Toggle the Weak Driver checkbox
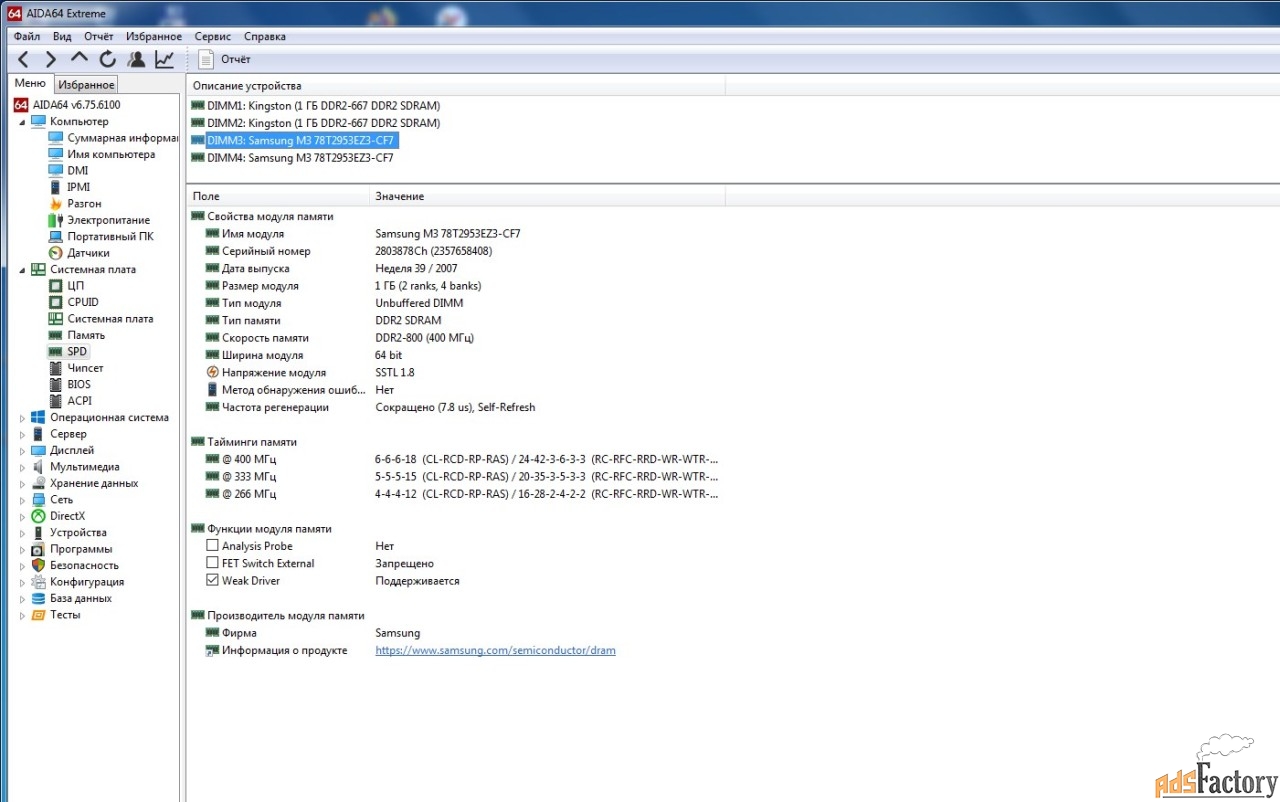Screen dimensions: 1280x802 [212, 580]
